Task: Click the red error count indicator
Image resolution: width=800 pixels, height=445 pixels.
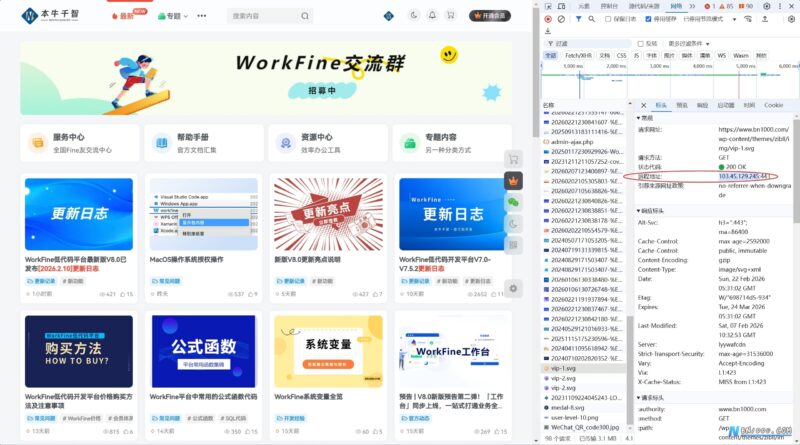Action: pos(709,6)
